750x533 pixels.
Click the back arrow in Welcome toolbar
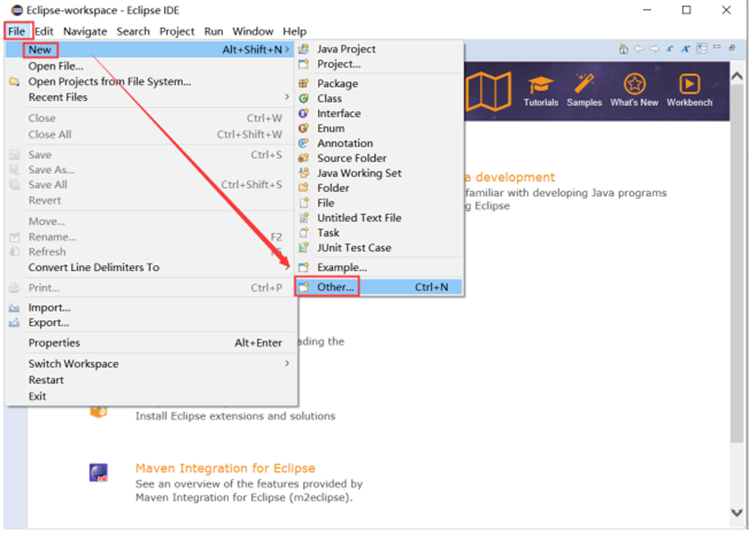pyautogui.click(x=639, y=48)
